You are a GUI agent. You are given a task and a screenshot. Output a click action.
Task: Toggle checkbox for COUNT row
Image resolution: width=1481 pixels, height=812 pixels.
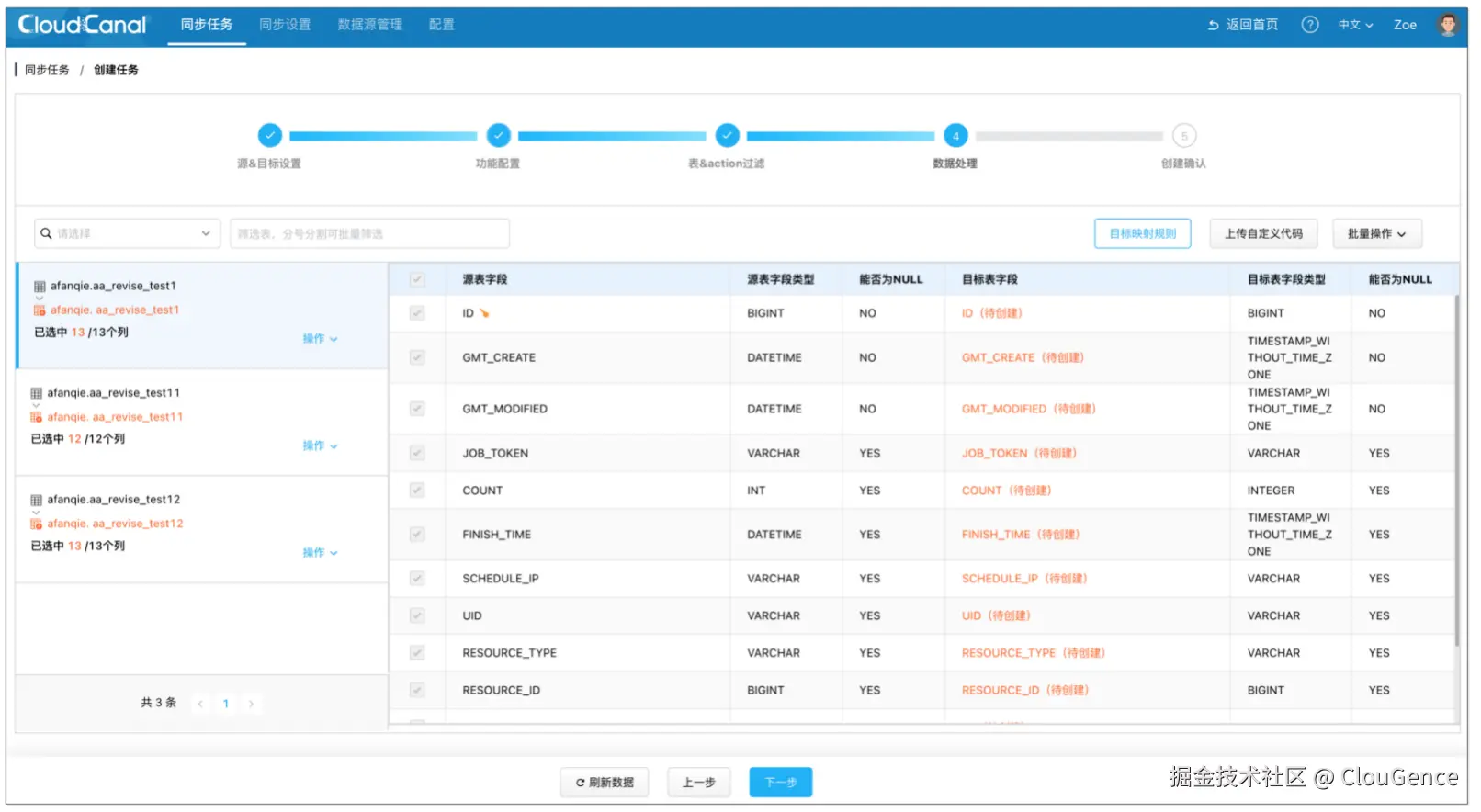[417, 491]
